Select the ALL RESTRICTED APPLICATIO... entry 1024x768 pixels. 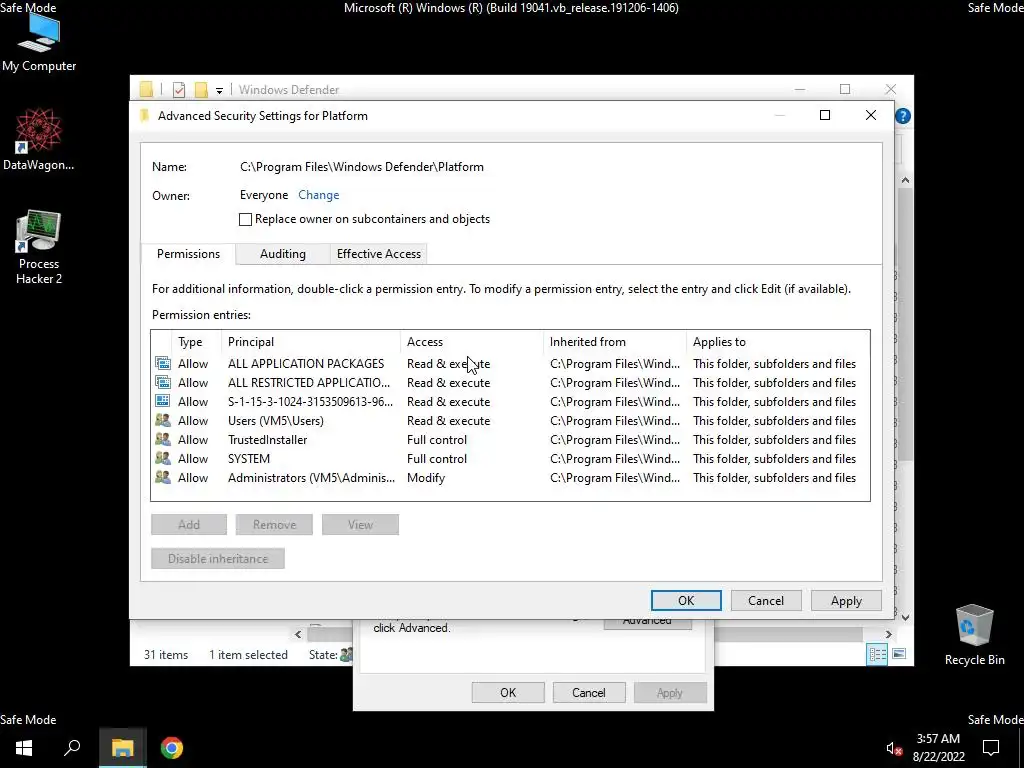(x=511, y=383)
